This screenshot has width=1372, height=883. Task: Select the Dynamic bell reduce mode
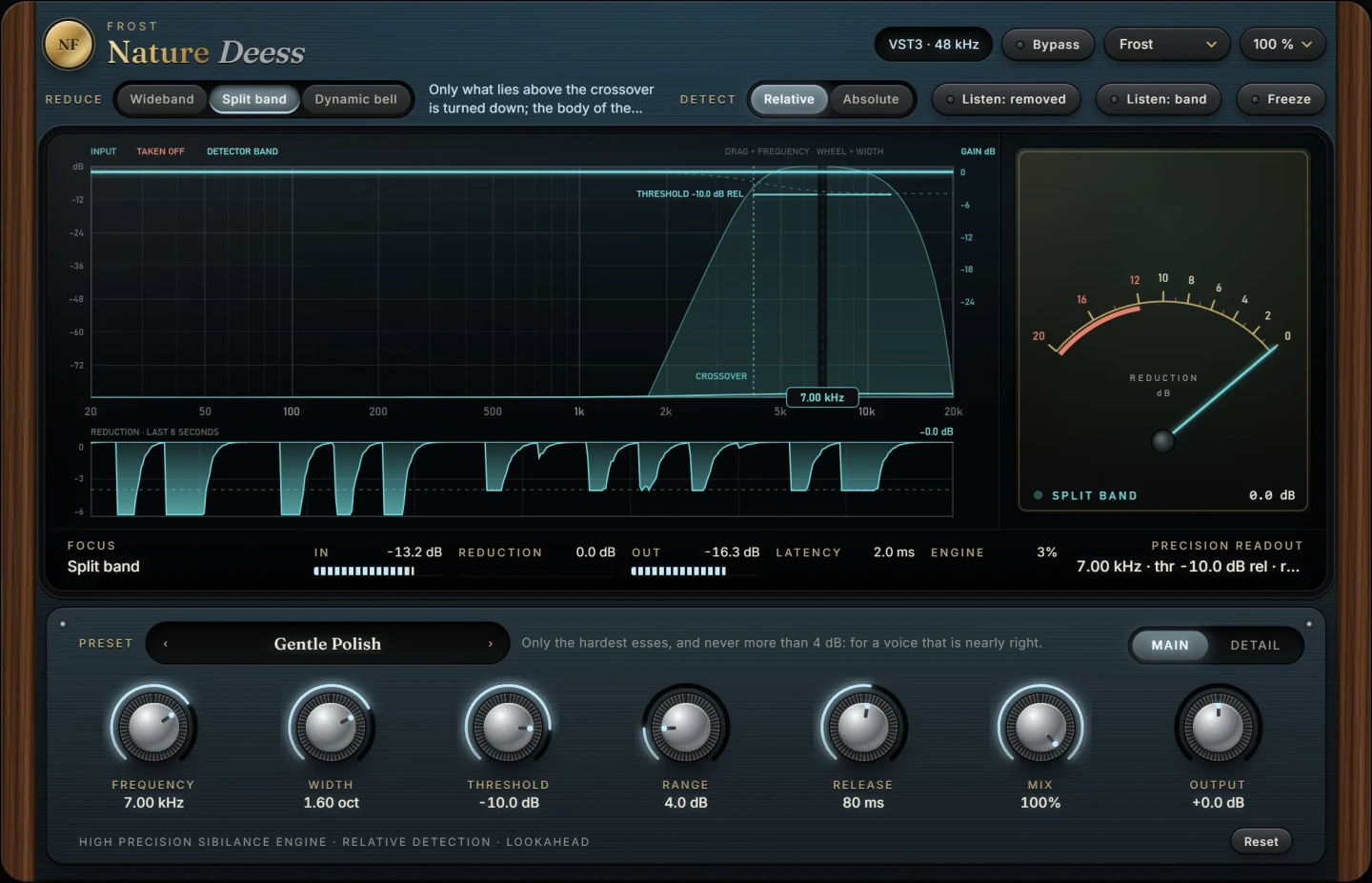click(x=356, y=99)
